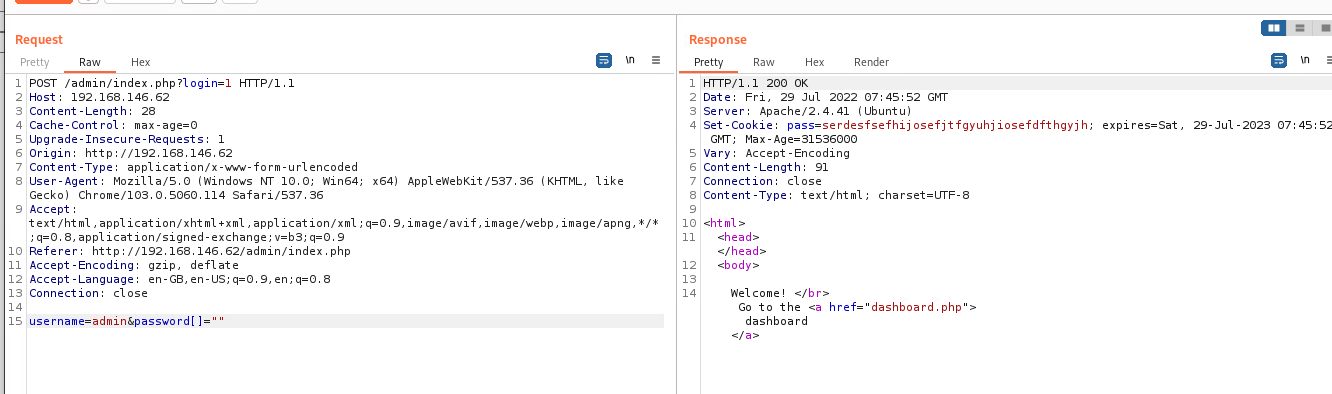Switch Request view to Raw tab
This screenshot has width=1332, height=394.
click(x=90, y=62)
